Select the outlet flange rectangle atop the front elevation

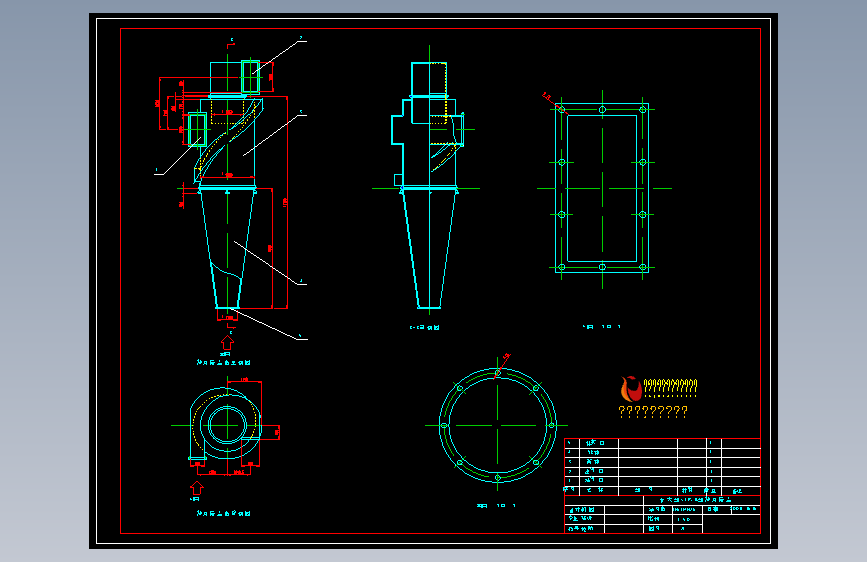(250, 76)
